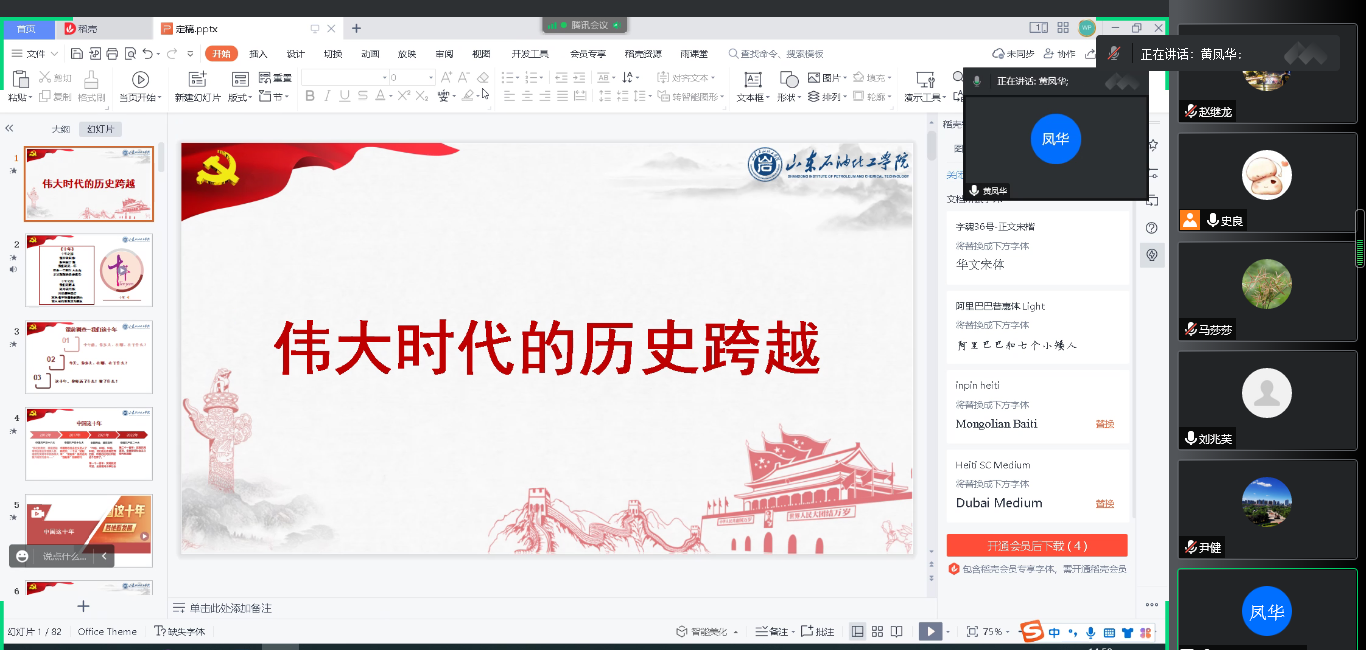Open the 插入 ribbon tab
Viewport: 1366px width, 650px height.
click(x=258, y=54)
